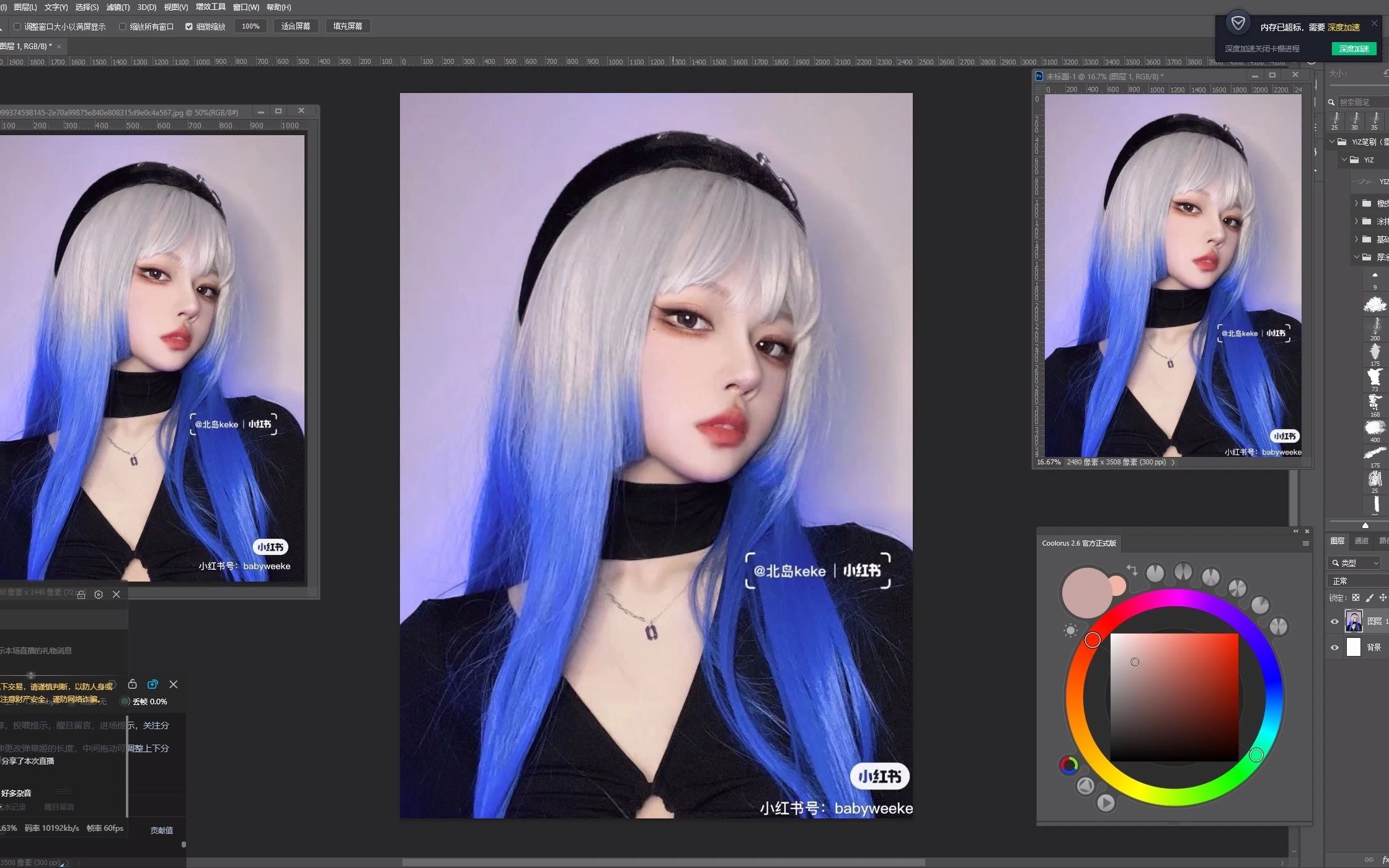Switch to the 图层 panel tab
This screenshot has width=1389, height=868.
(1338, 541)
